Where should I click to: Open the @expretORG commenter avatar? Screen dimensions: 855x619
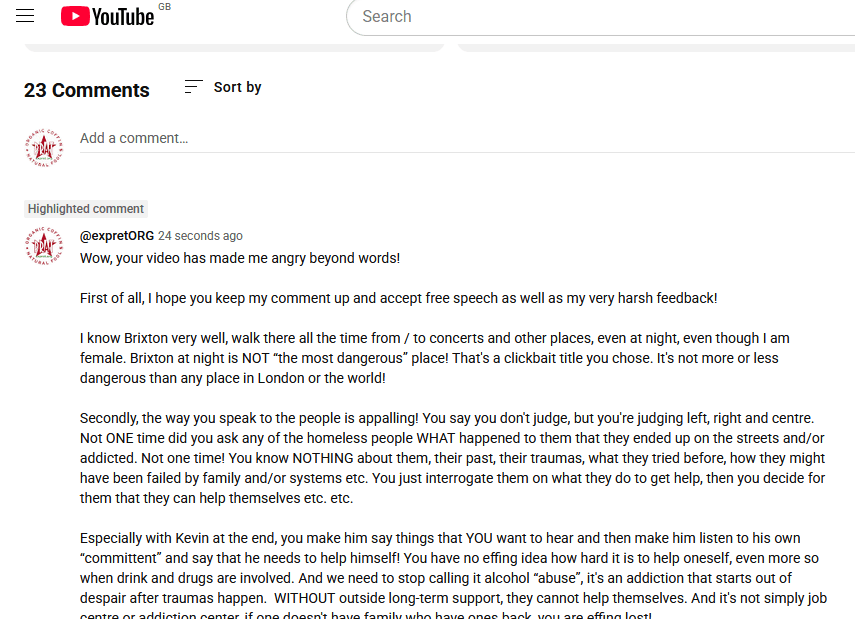coord(43,246)
